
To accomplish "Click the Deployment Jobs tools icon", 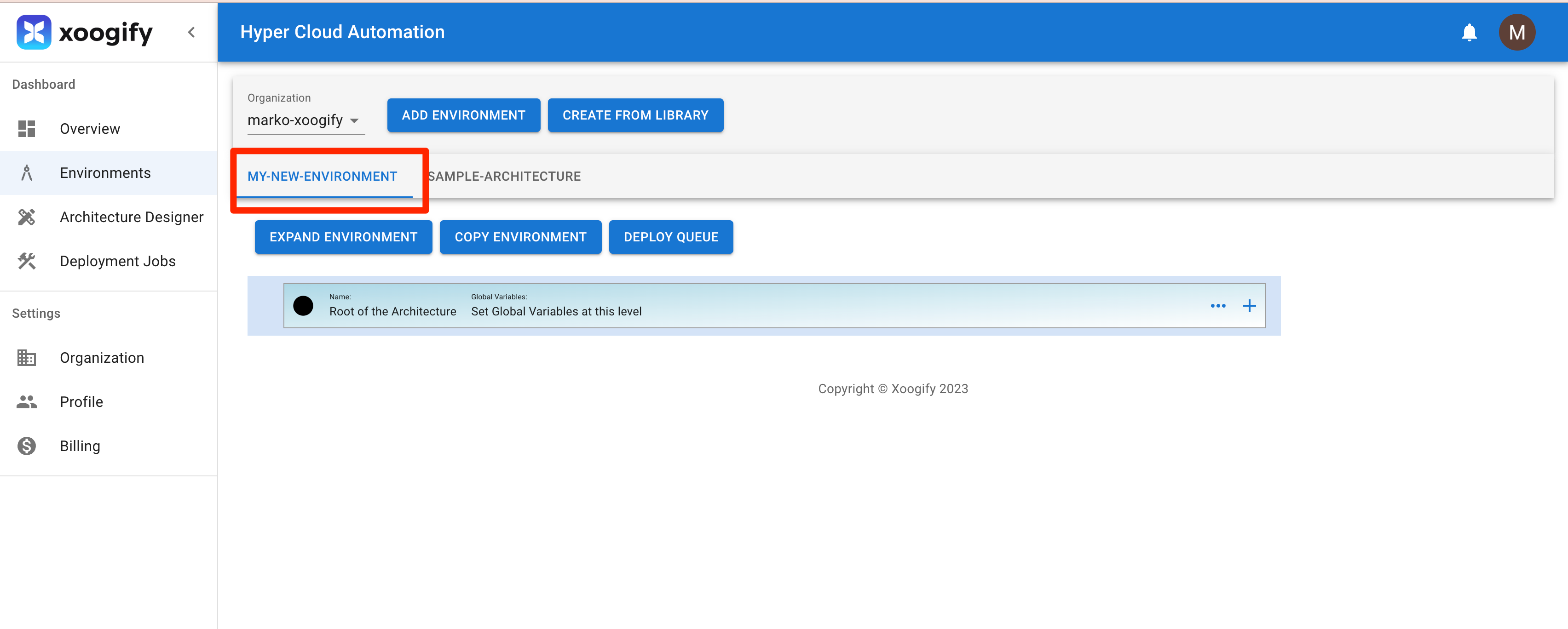I will pos(27,262).
